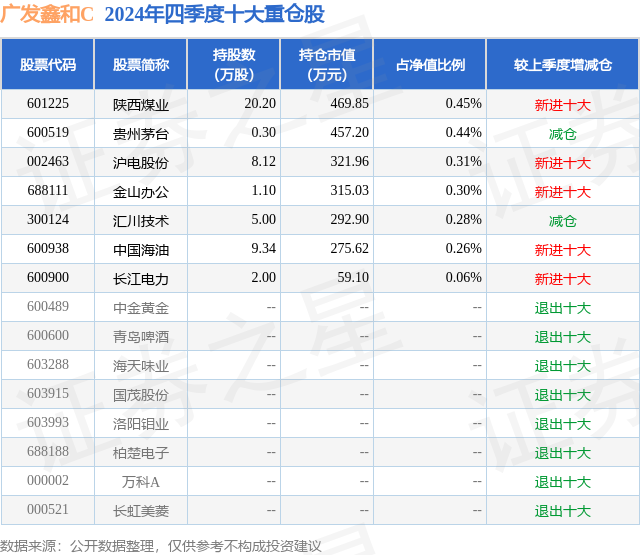Click stock code 603993
This screenshot has width=640, height=555.
tap(48, 422)
